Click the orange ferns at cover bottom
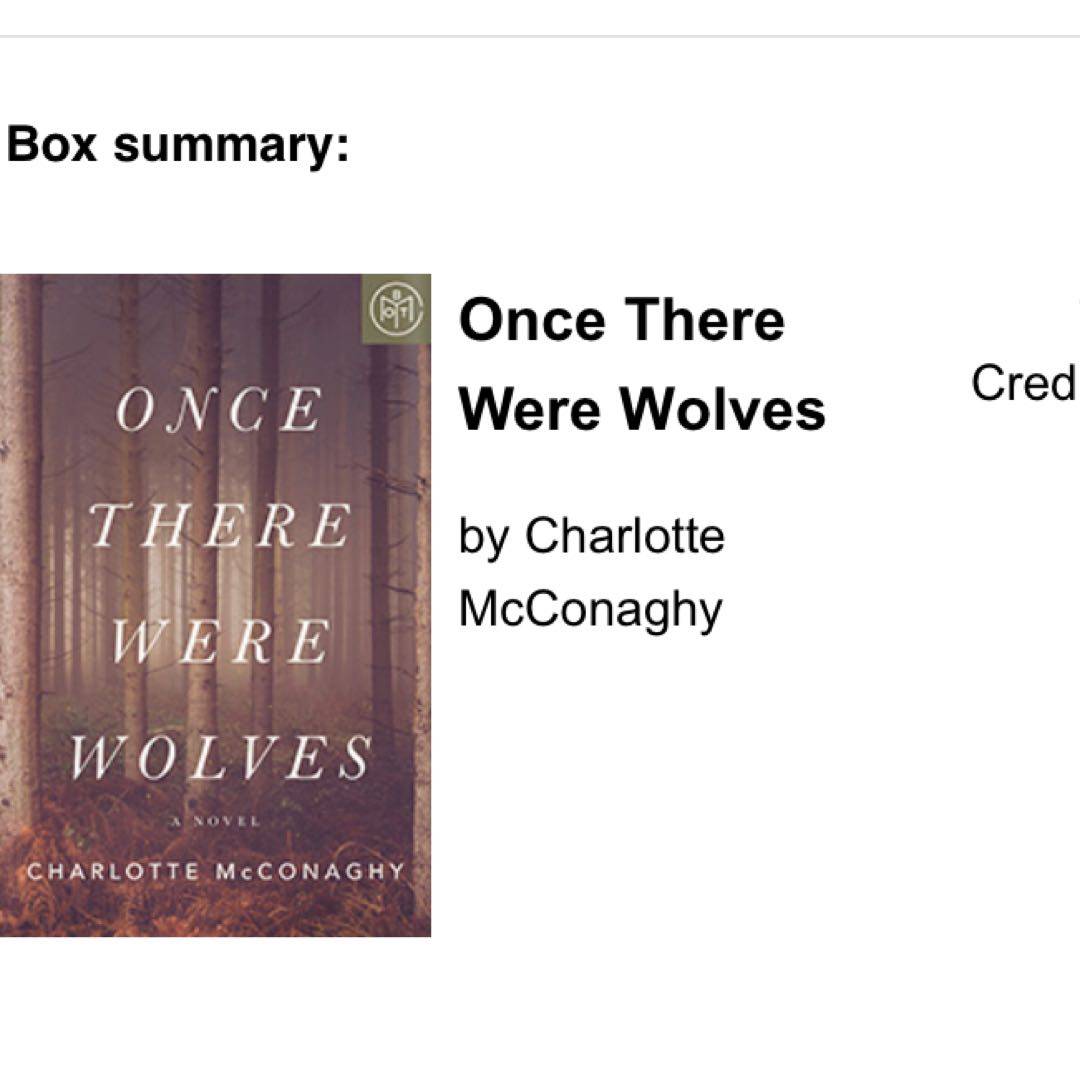The image size is (1080, 1080). (215, 908)
